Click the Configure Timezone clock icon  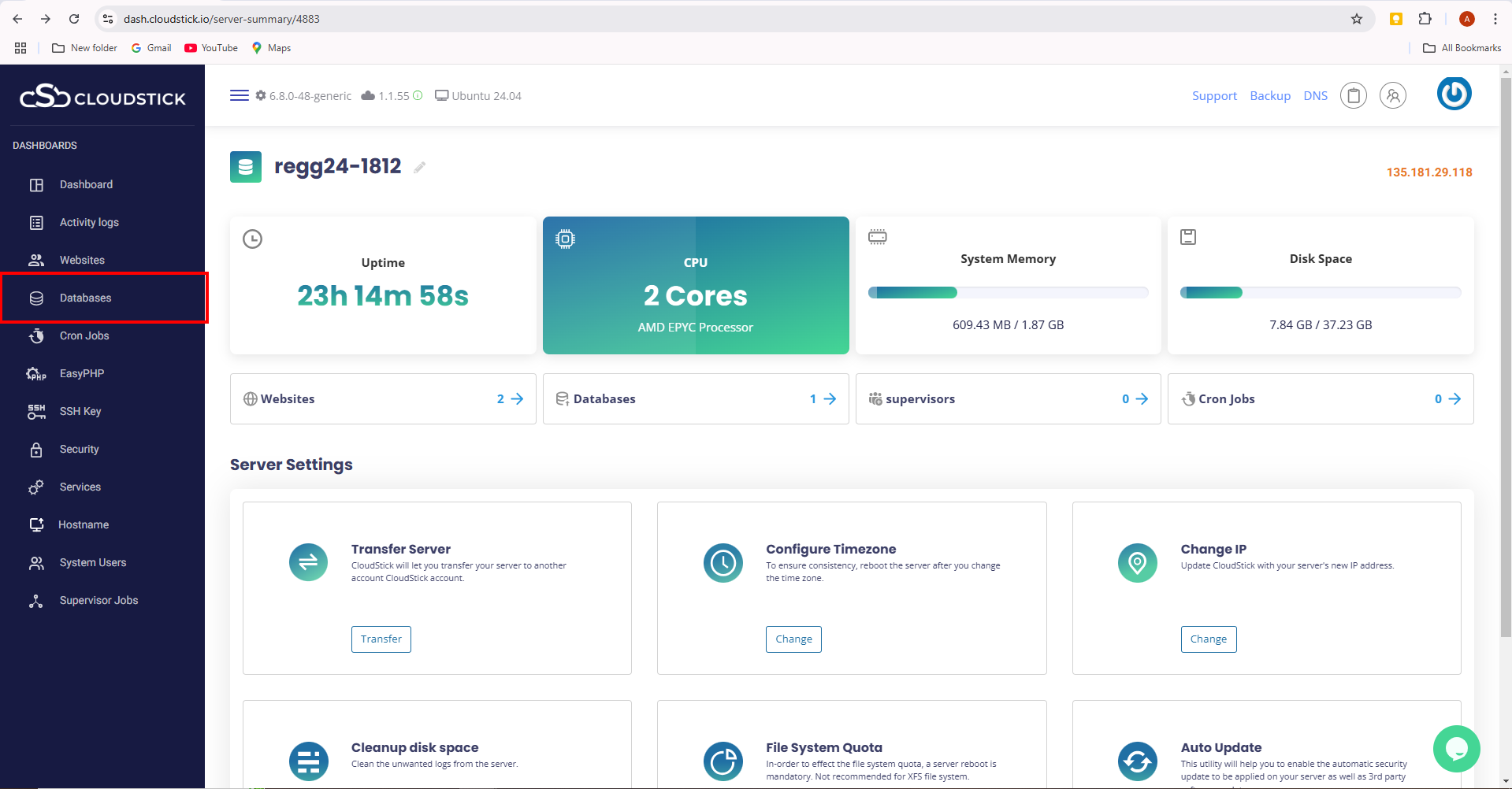coord(723,562)
